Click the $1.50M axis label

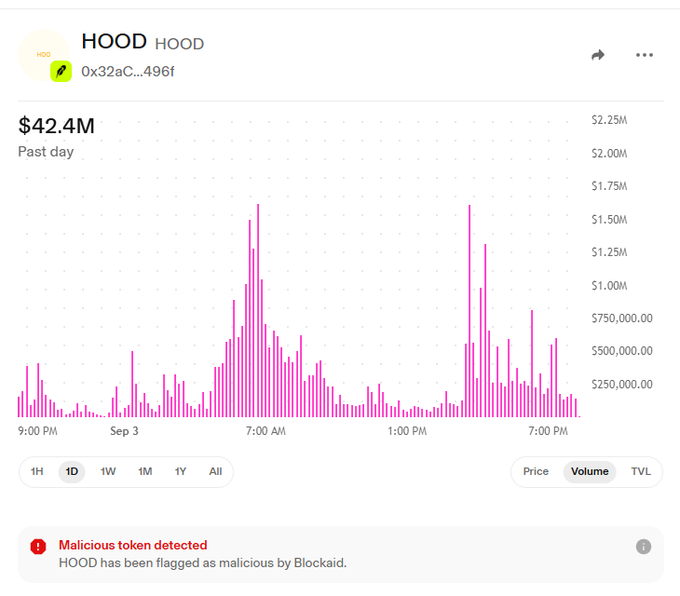[x=609, y=219]
